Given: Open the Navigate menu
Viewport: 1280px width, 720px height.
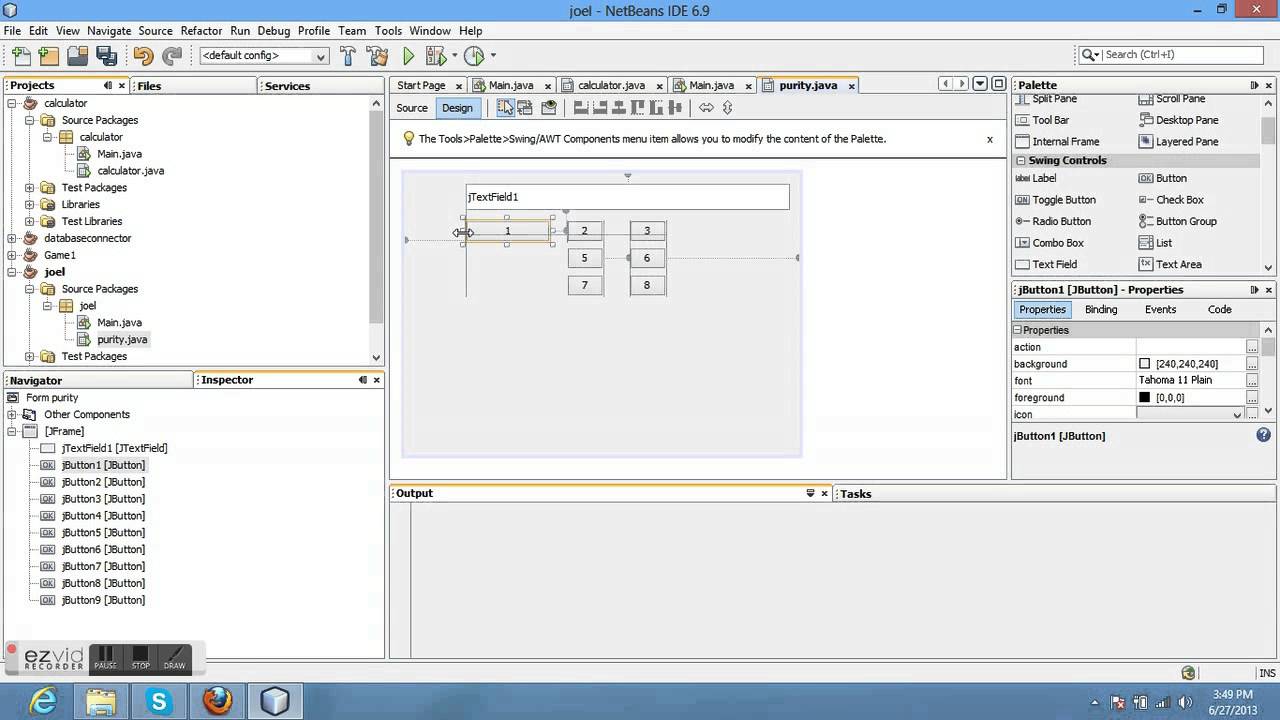Looking at the screenshot, I should tap(108, 31).
